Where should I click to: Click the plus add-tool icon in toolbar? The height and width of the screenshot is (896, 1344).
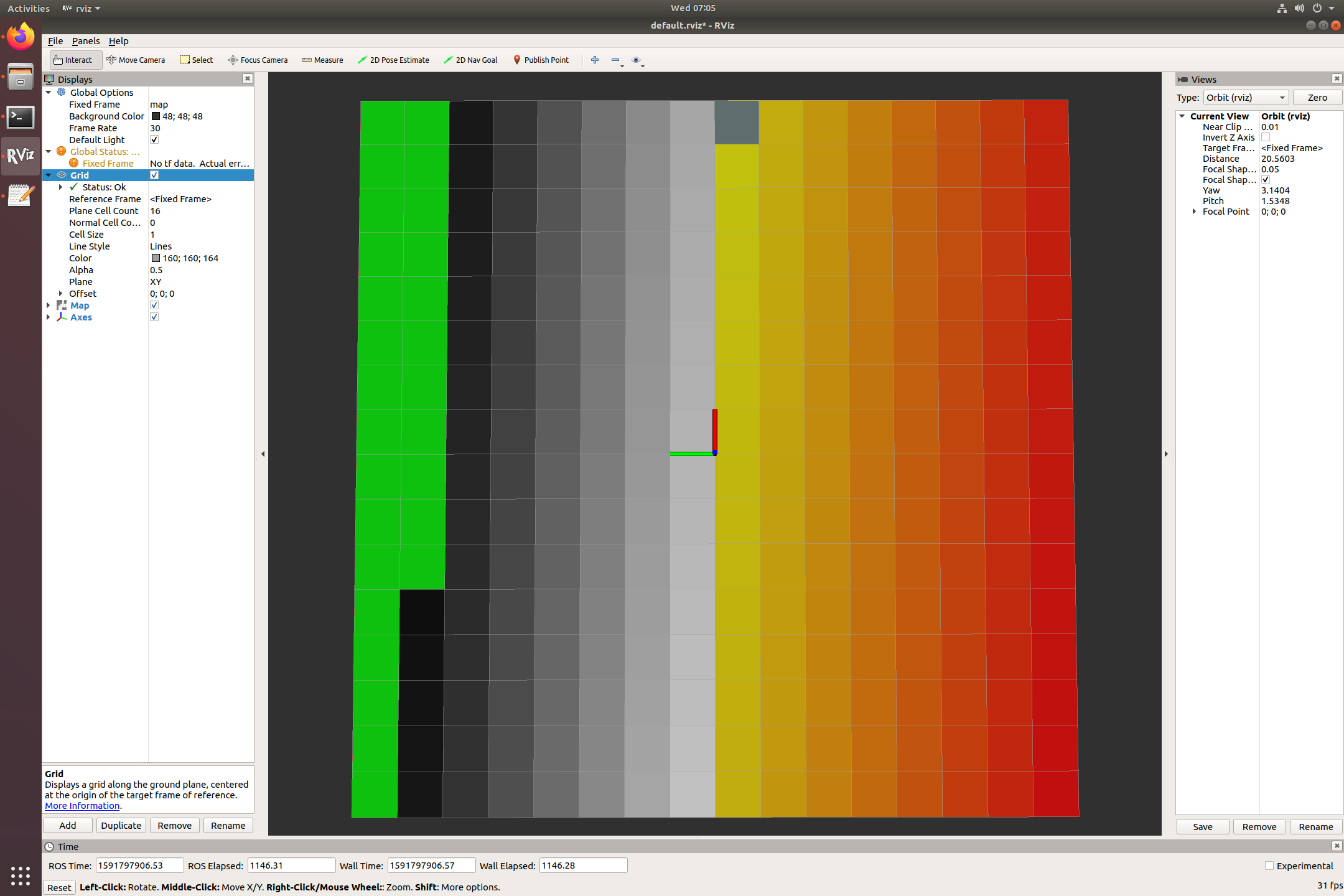click(595, 60)
